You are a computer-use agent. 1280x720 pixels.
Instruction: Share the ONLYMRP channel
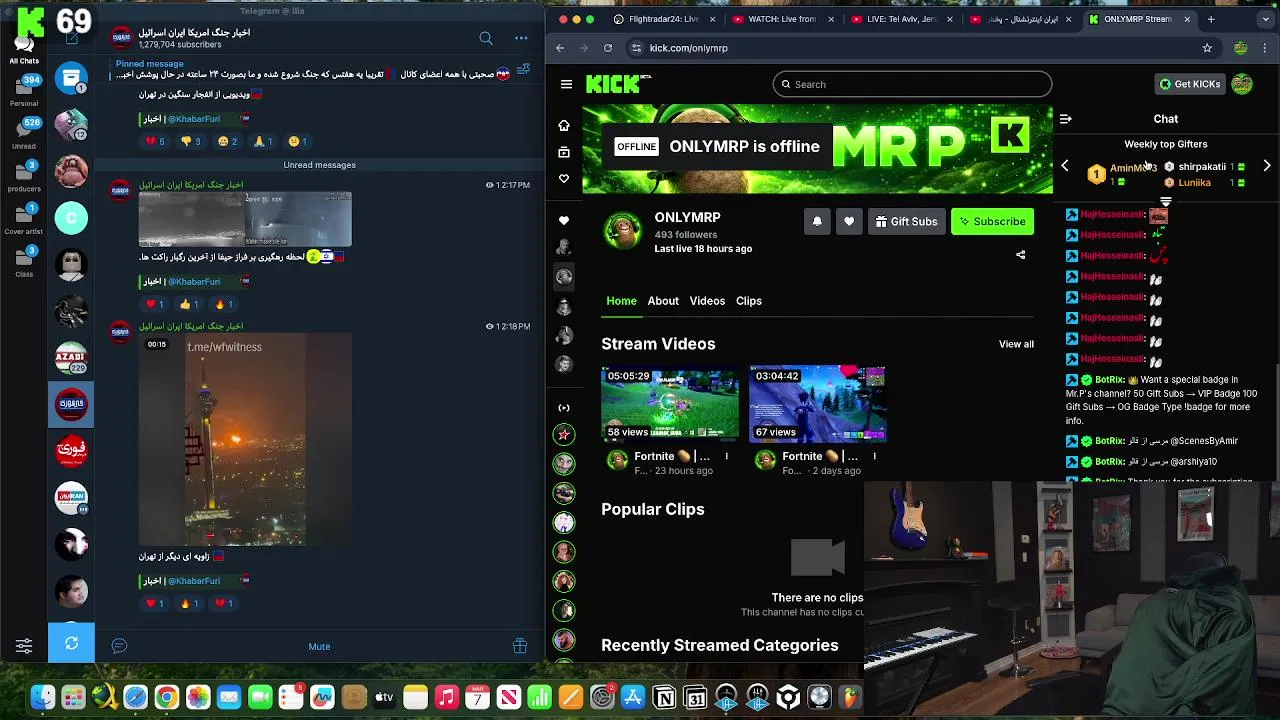click(x=1021, y=255)
